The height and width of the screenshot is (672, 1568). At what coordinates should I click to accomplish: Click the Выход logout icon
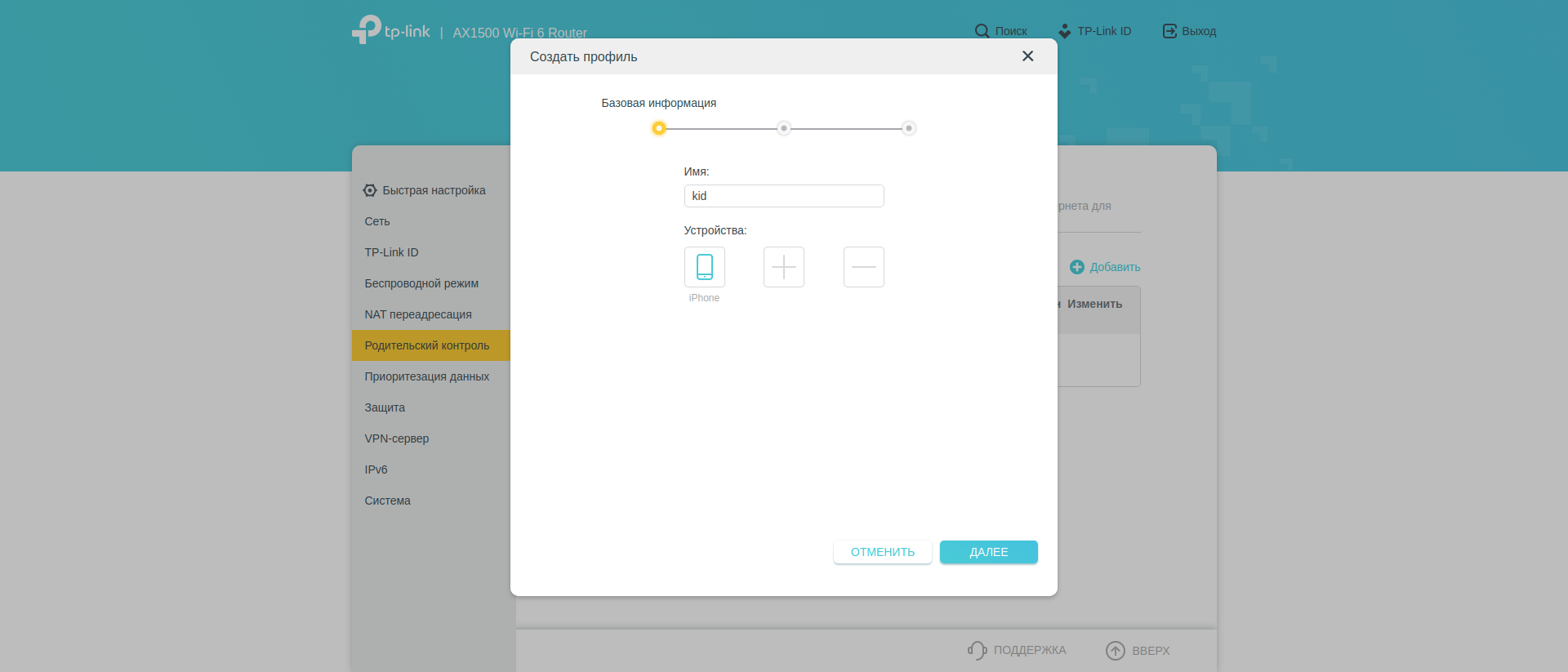[x=1169, y=31]
